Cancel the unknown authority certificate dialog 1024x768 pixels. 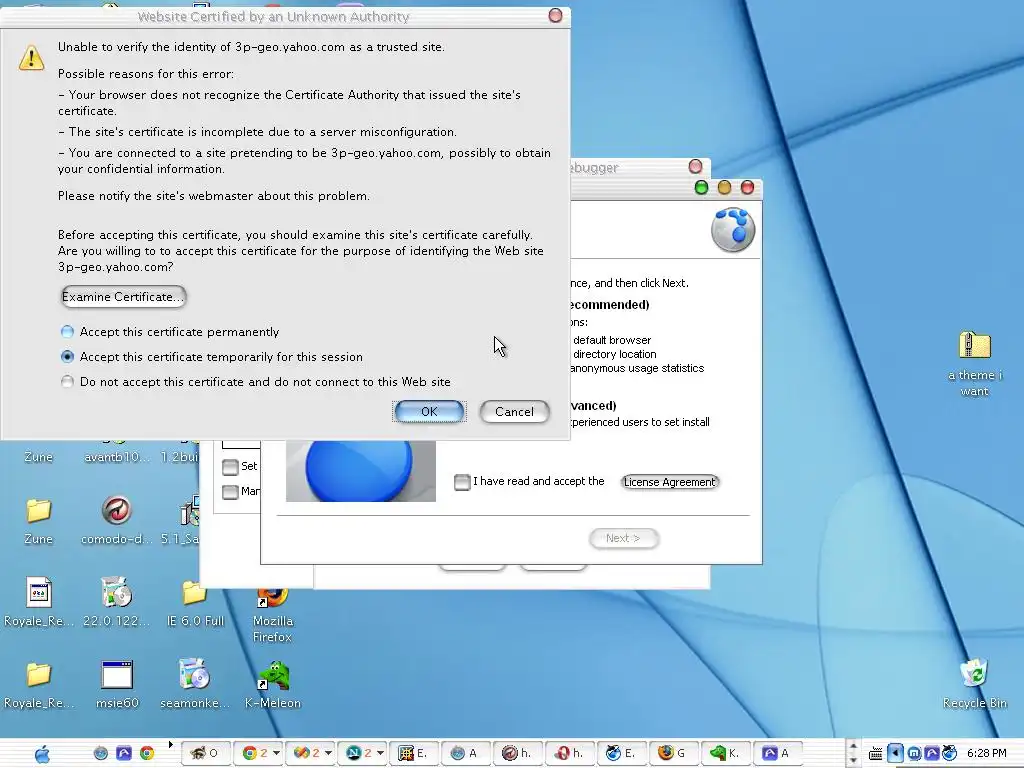pyautogui.click(x=514, y=411)
